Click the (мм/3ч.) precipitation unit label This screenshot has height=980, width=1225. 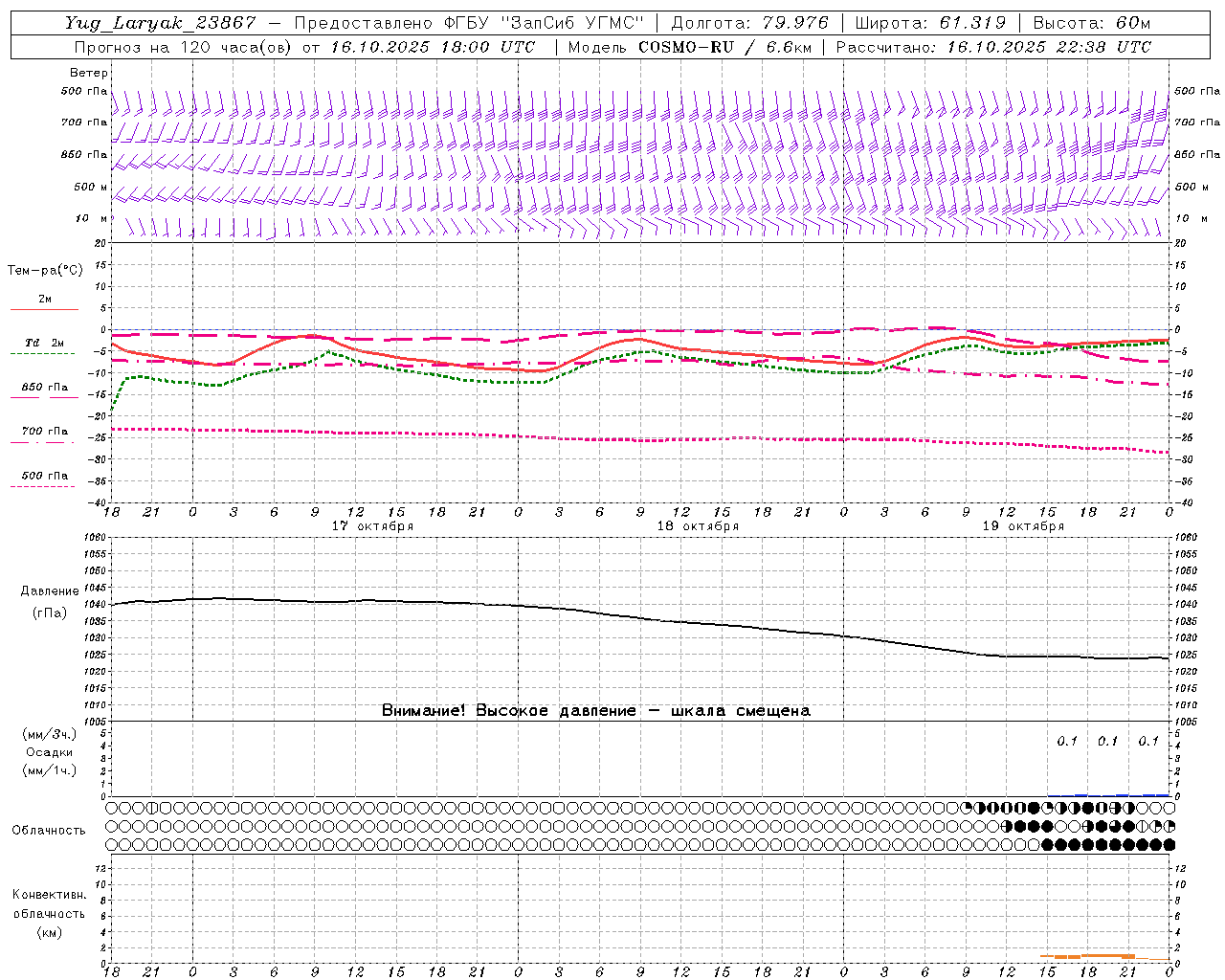click(x=49, y=735)
